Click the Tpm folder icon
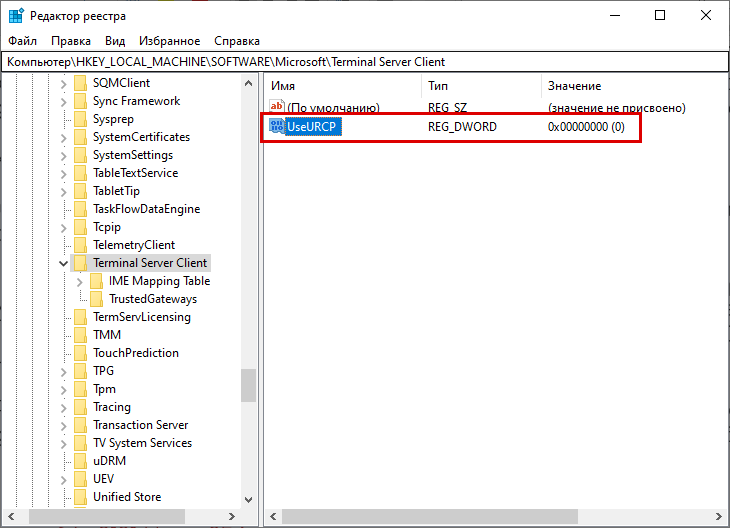 tap(81, 389)
